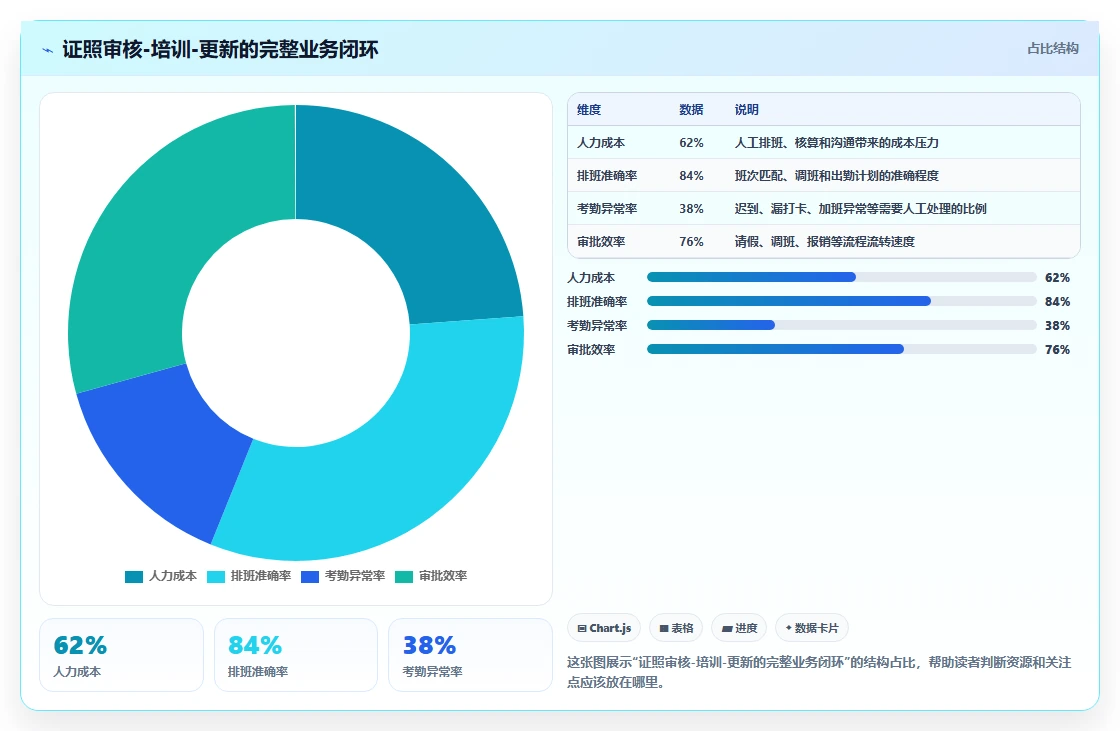Click the 84% label beside the 排班准确率 bar
The height and width of the screenshot is (731, 1120).
[x=1057, y=302]
